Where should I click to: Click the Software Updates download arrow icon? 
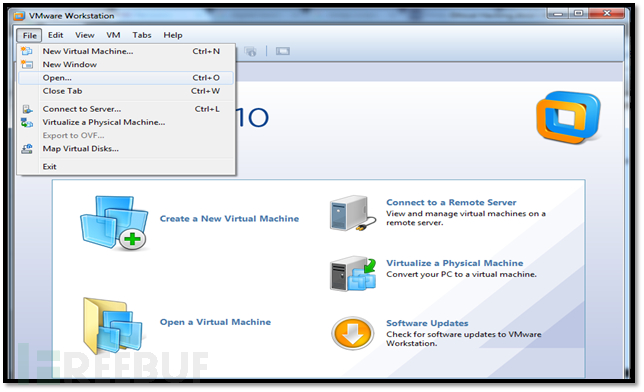352,333
